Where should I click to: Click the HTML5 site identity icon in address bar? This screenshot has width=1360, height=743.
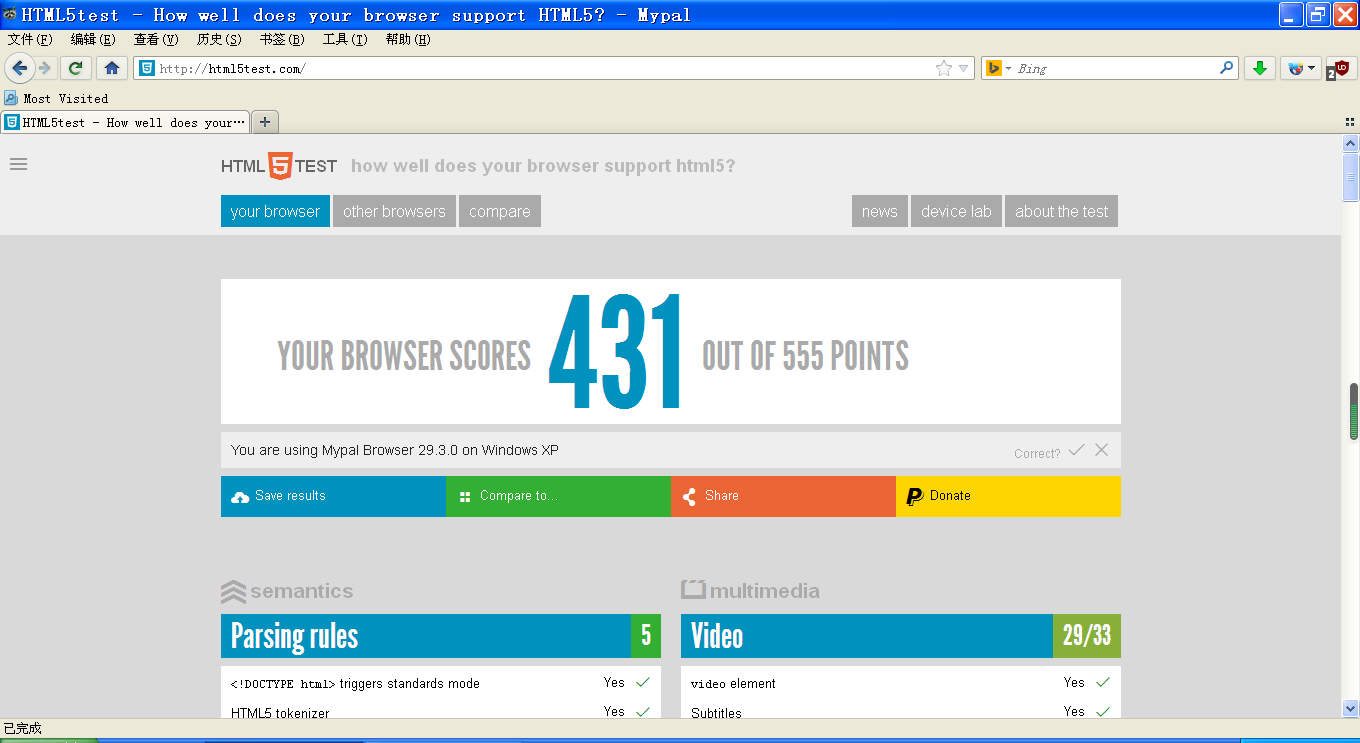pyautogui.click(x=147, y=68)
